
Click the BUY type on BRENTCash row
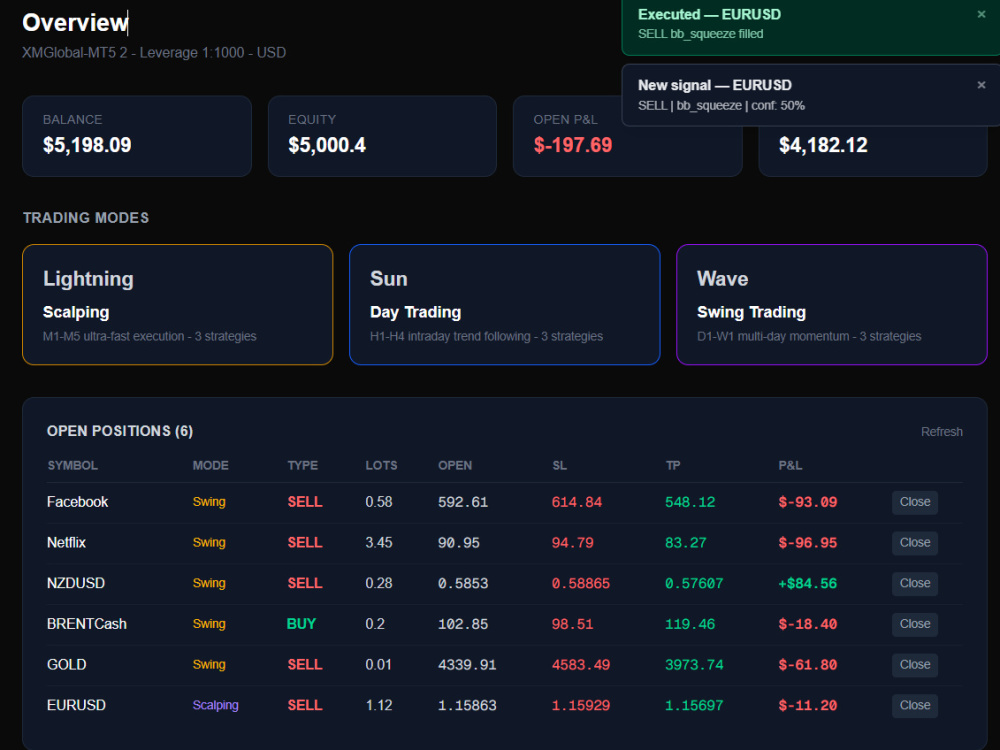tap(301, 624)
